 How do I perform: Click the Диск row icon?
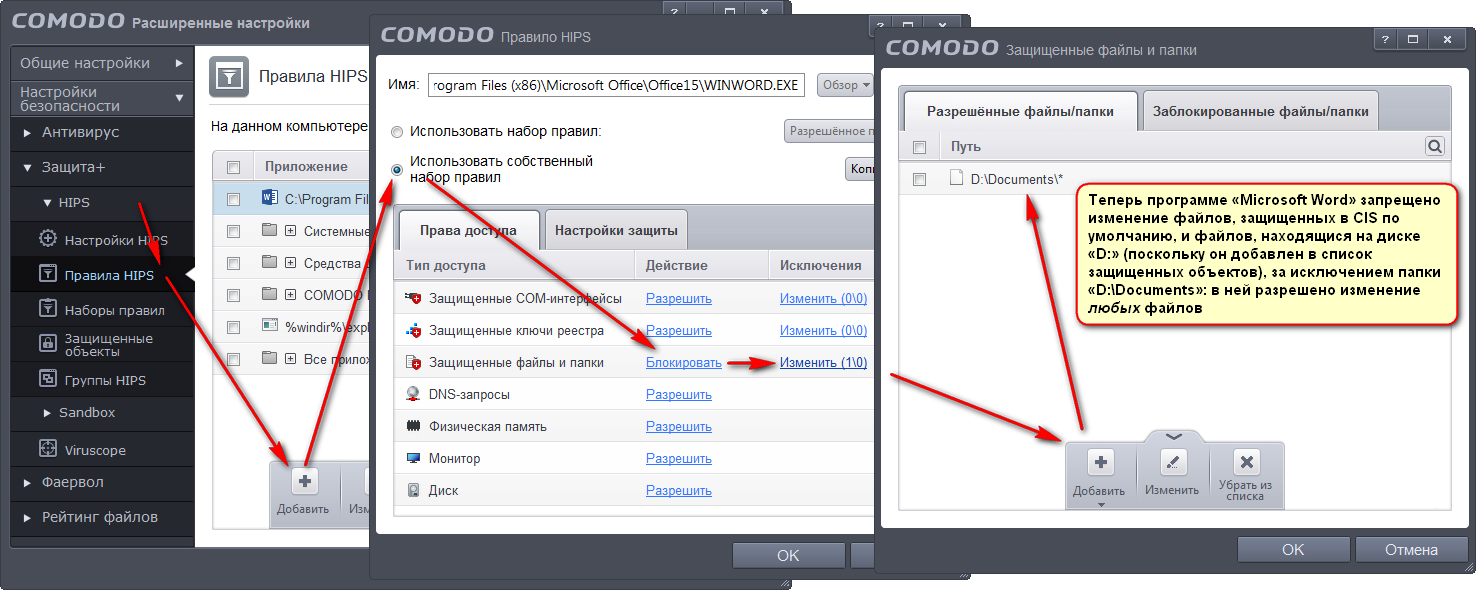coord(413,490)
